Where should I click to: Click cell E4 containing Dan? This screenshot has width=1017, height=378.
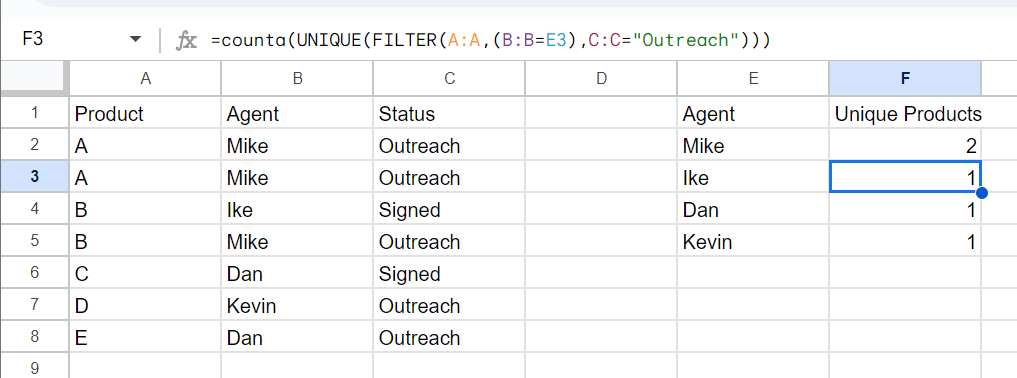coord(753,208)
